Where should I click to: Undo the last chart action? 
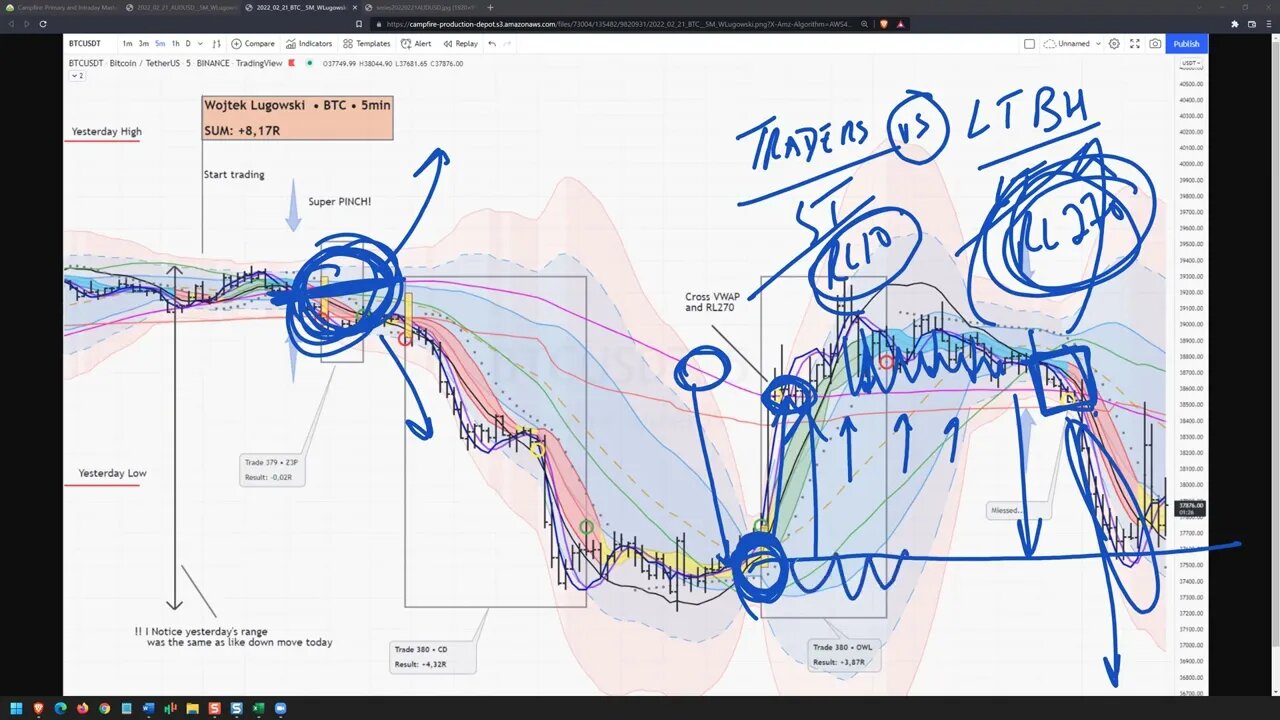coord(492,44)
